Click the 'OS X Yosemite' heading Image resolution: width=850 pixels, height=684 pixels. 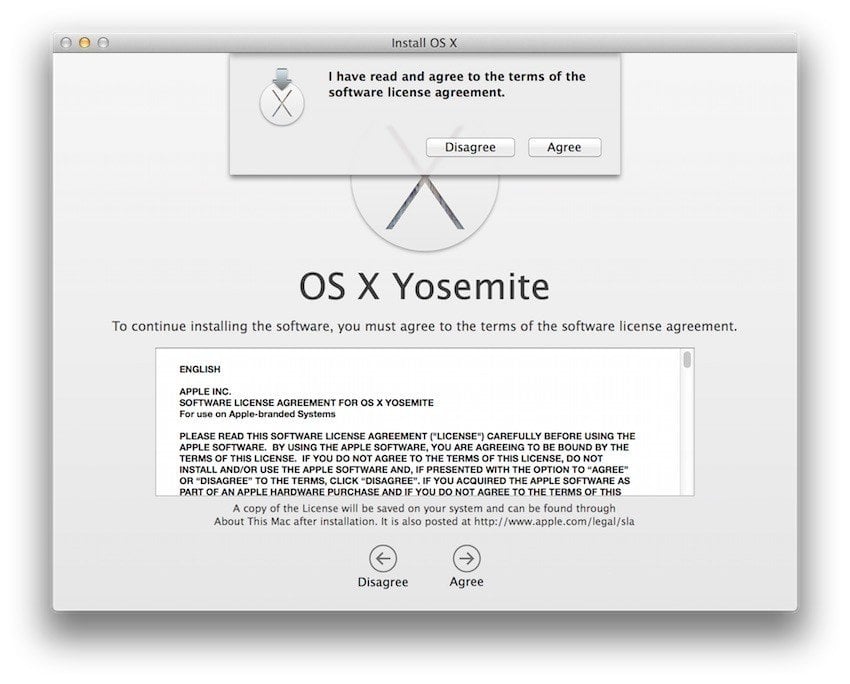(x=424, y=286)
